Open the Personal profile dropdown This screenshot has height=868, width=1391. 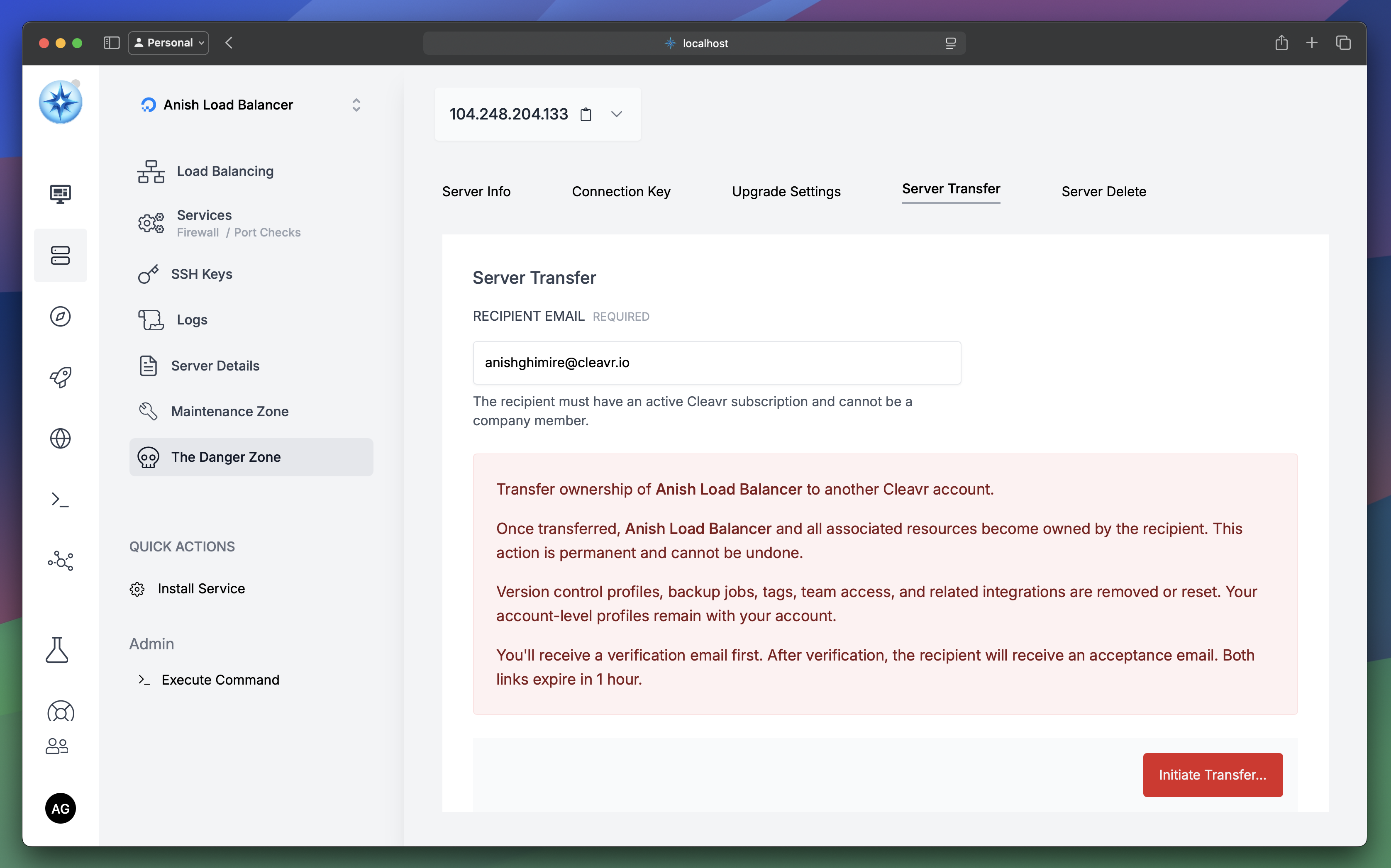[x=168, y=43]
